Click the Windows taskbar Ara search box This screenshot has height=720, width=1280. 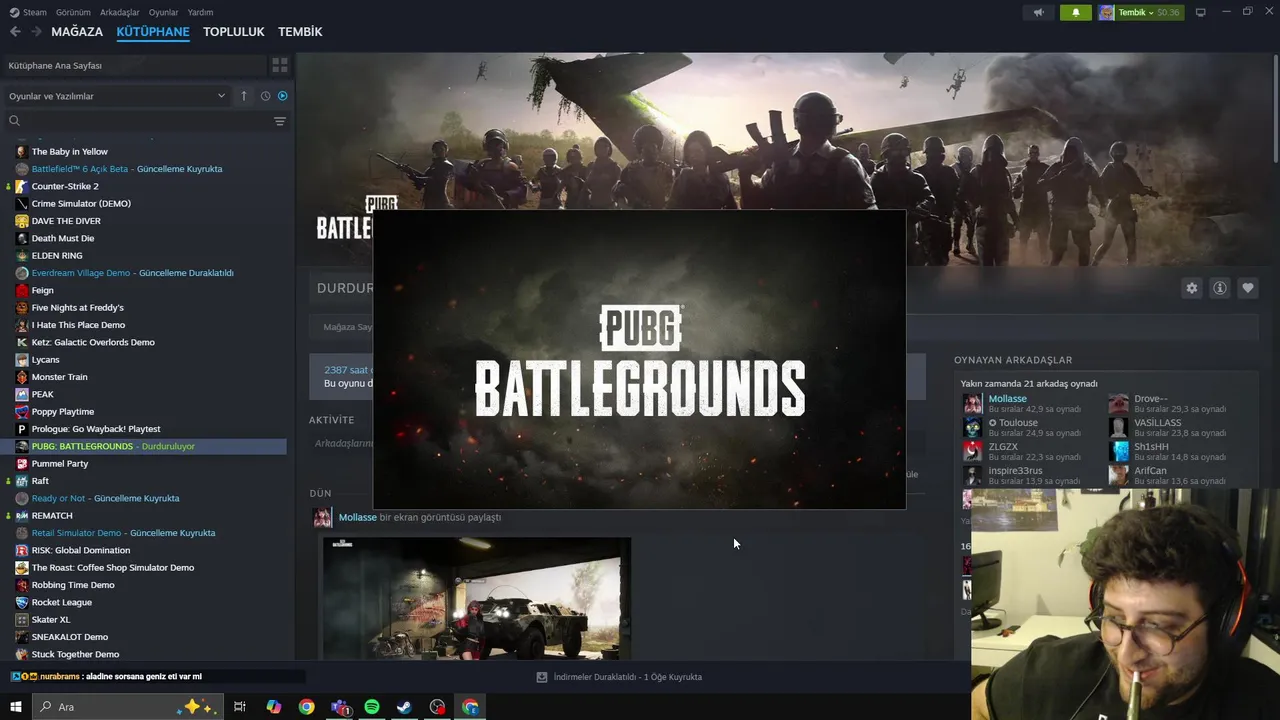pyautogui.click(x=127, y=707)
